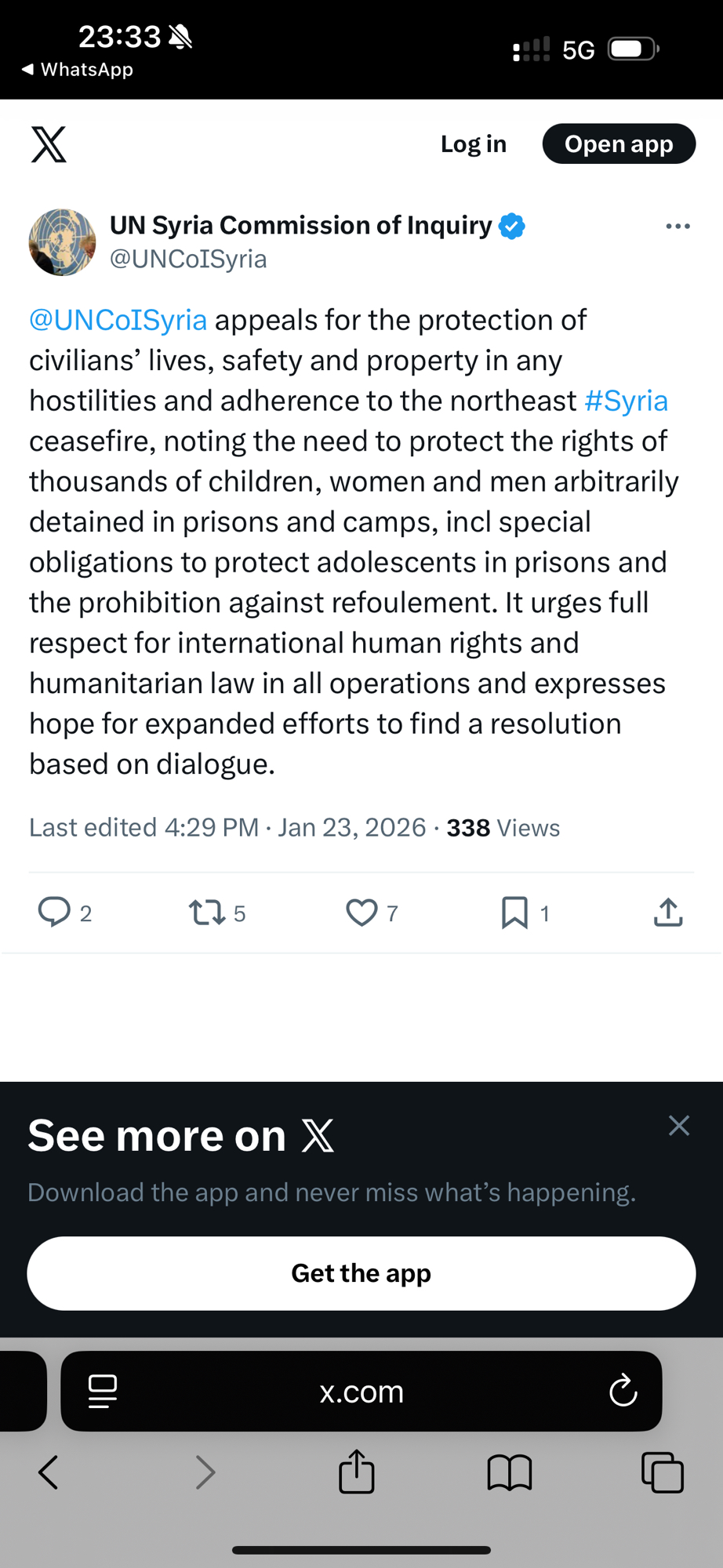Click the X logo at top left
Screen dimensions: 723x1568
click(49, 144)
